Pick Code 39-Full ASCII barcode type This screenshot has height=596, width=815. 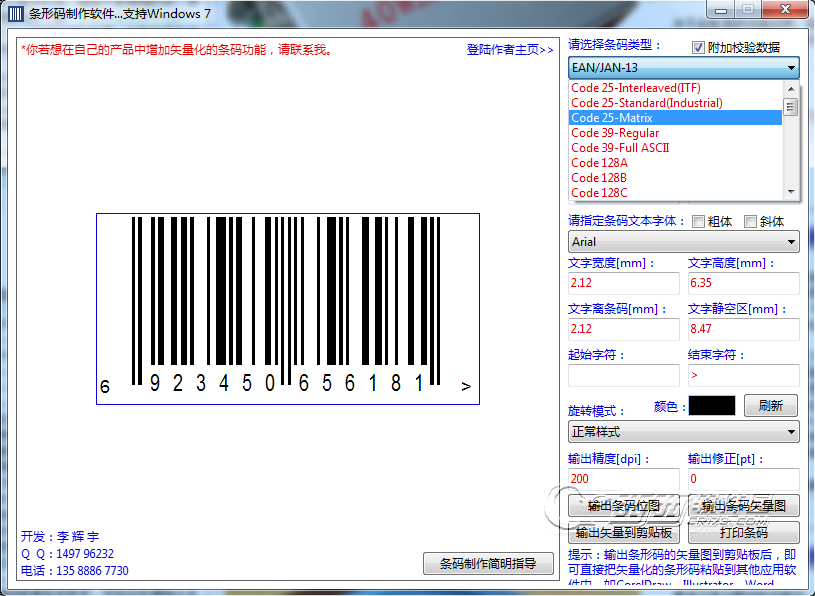point(675,148)
